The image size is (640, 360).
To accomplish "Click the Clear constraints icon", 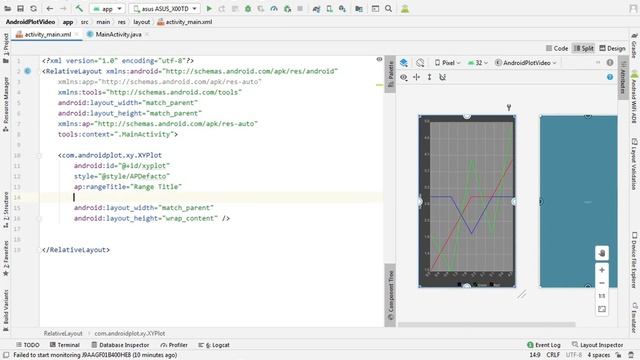I will [x=442, y=77].
